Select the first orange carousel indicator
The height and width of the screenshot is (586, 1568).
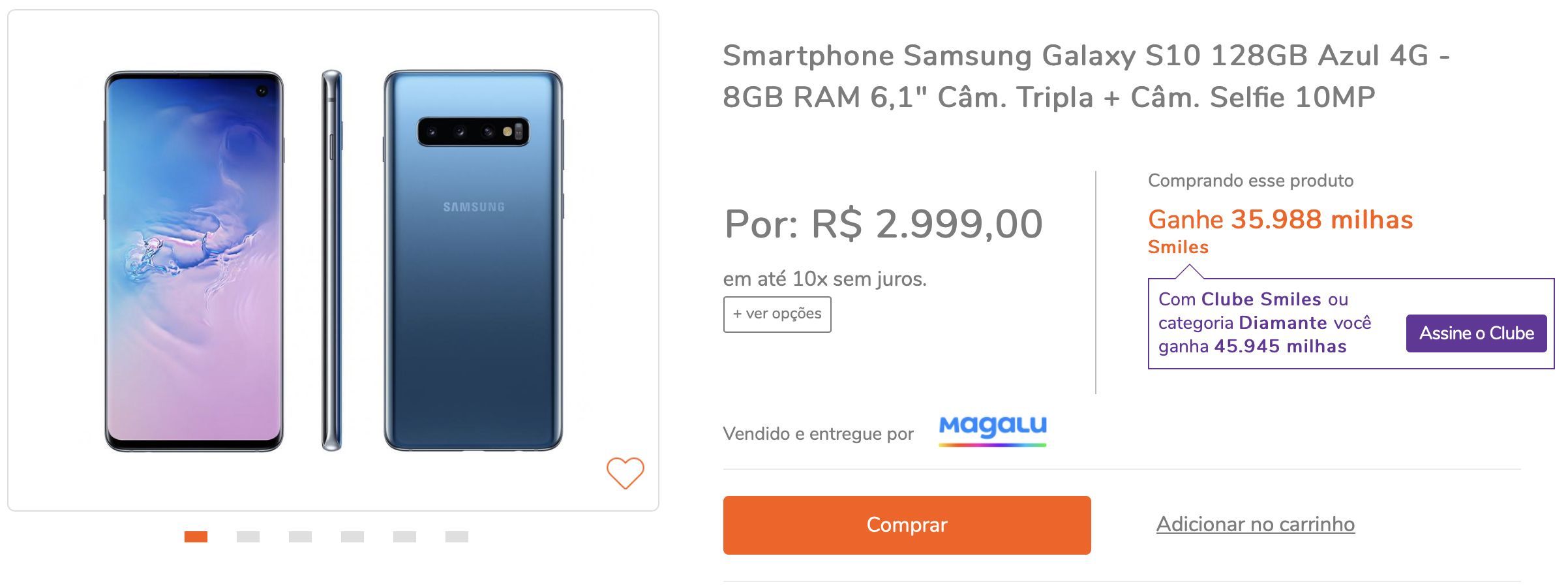(196, 536)
